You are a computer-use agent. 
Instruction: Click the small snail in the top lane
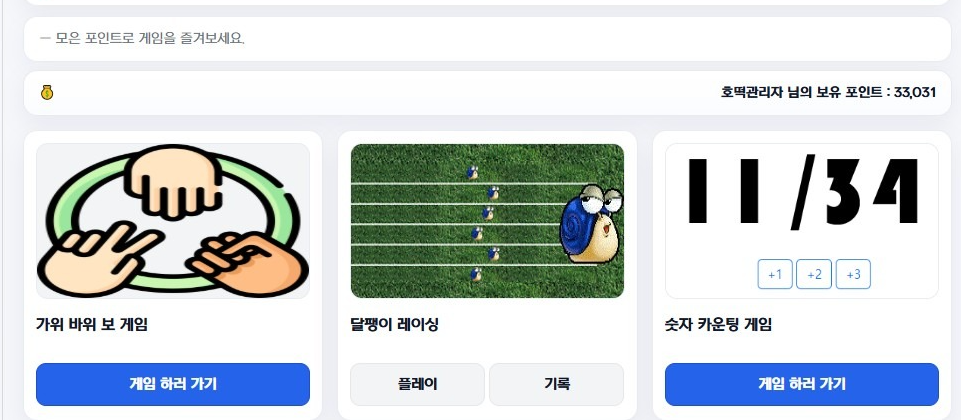472,173
